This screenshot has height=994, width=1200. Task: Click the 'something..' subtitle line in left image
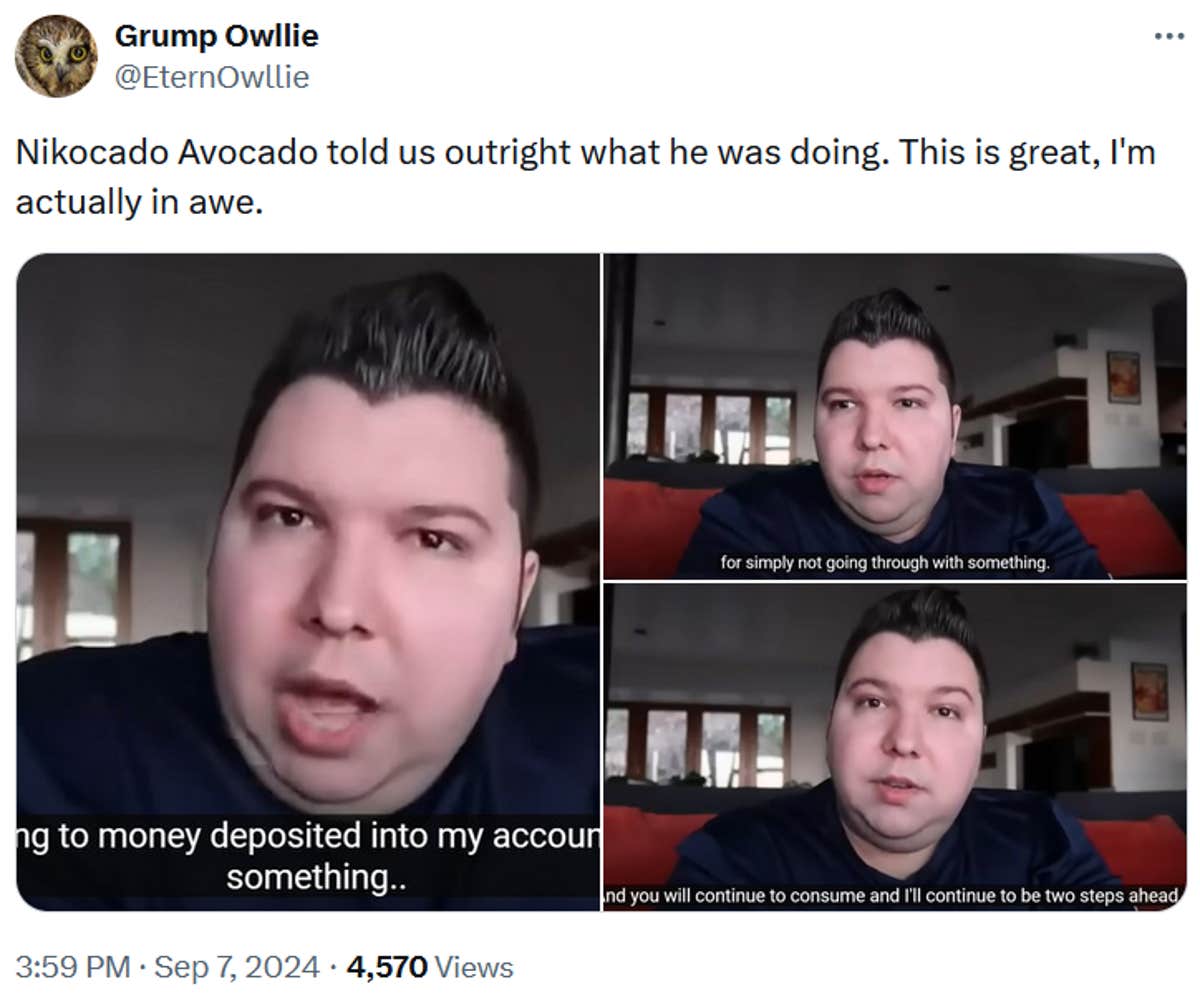coord(314,877)
